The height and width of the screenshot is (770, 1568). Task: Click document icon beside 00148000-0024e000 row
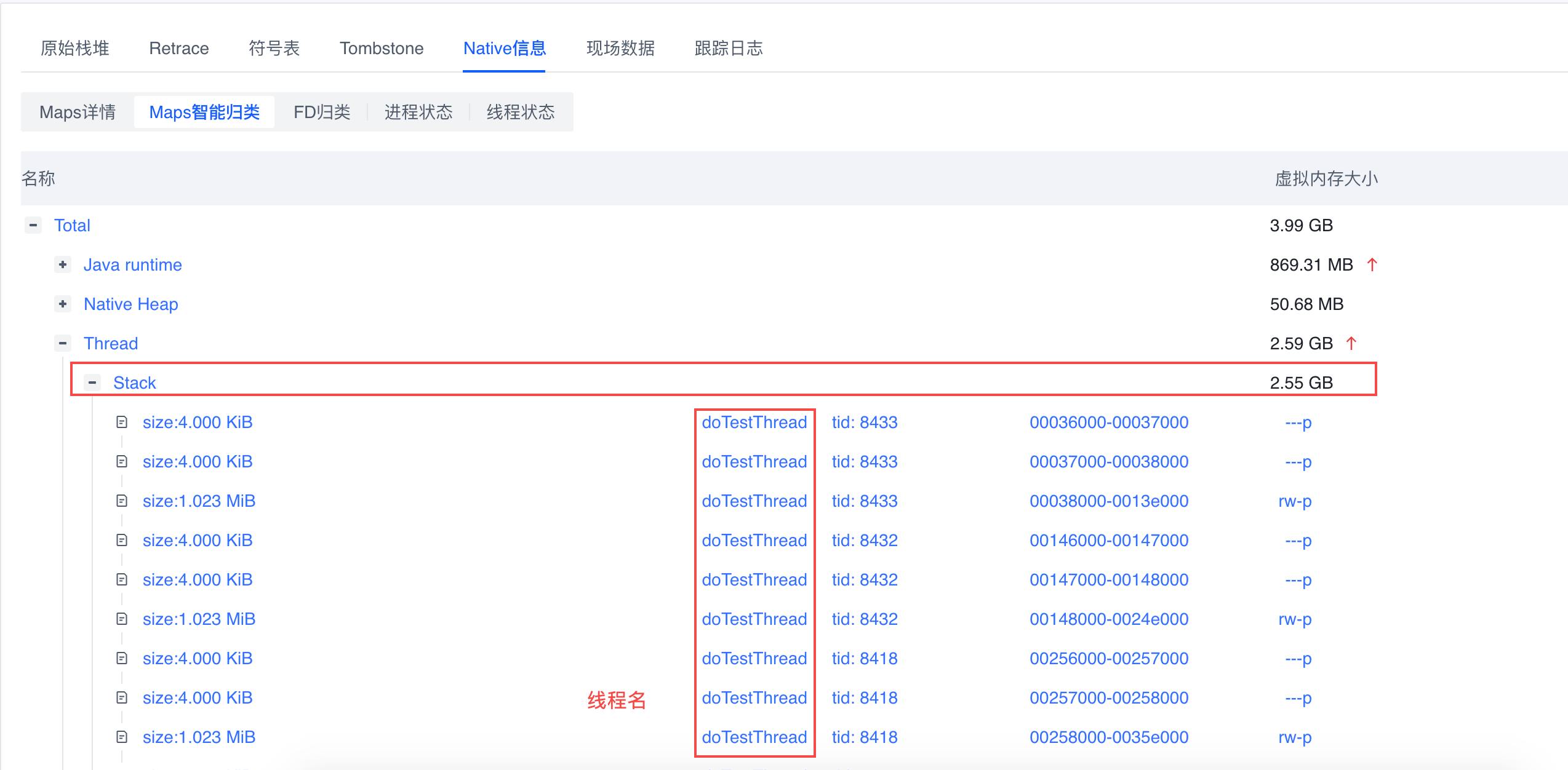122,619
